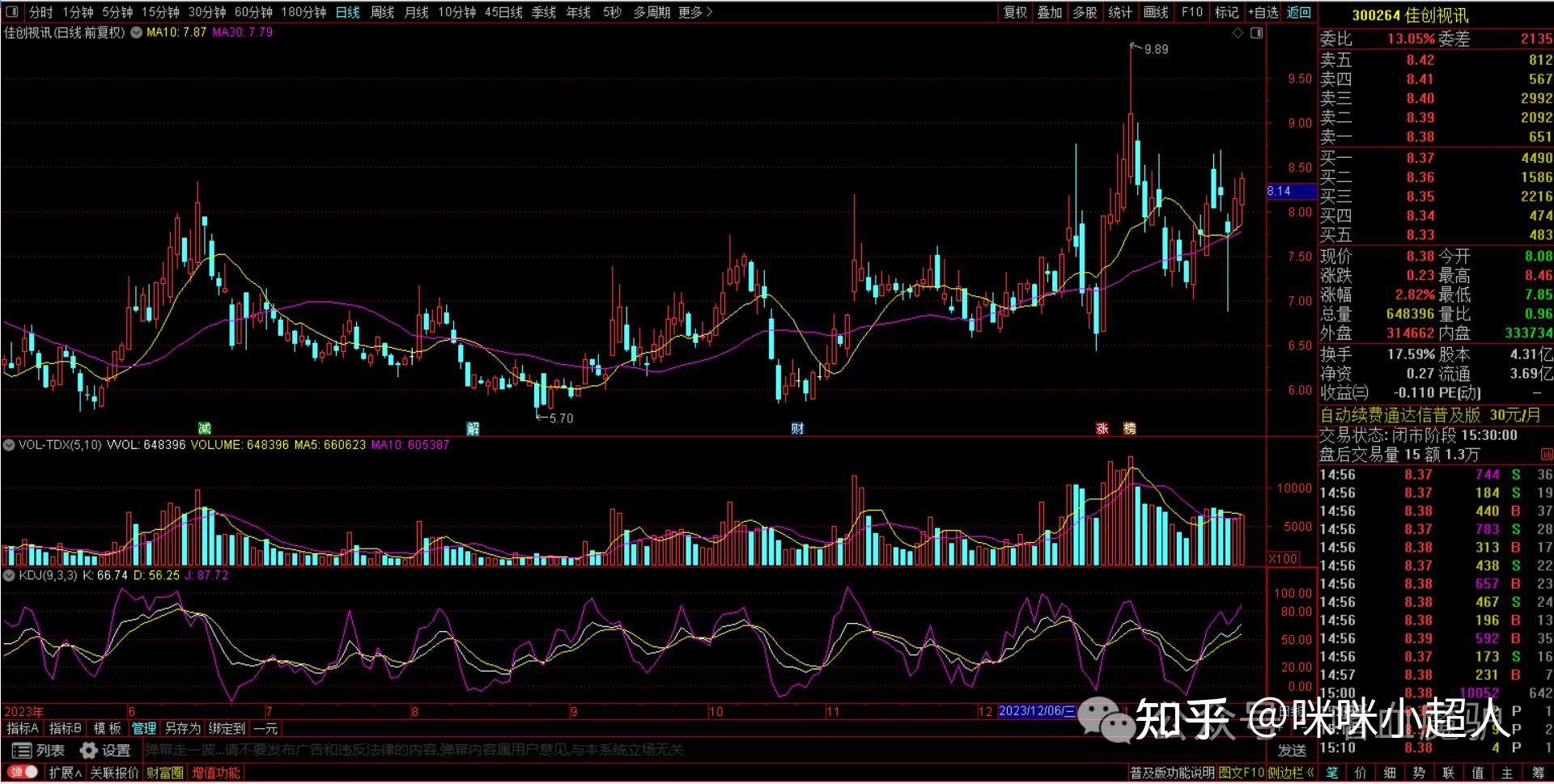
Task: Switch to 5分钟 period
Action: pos(117,12)
